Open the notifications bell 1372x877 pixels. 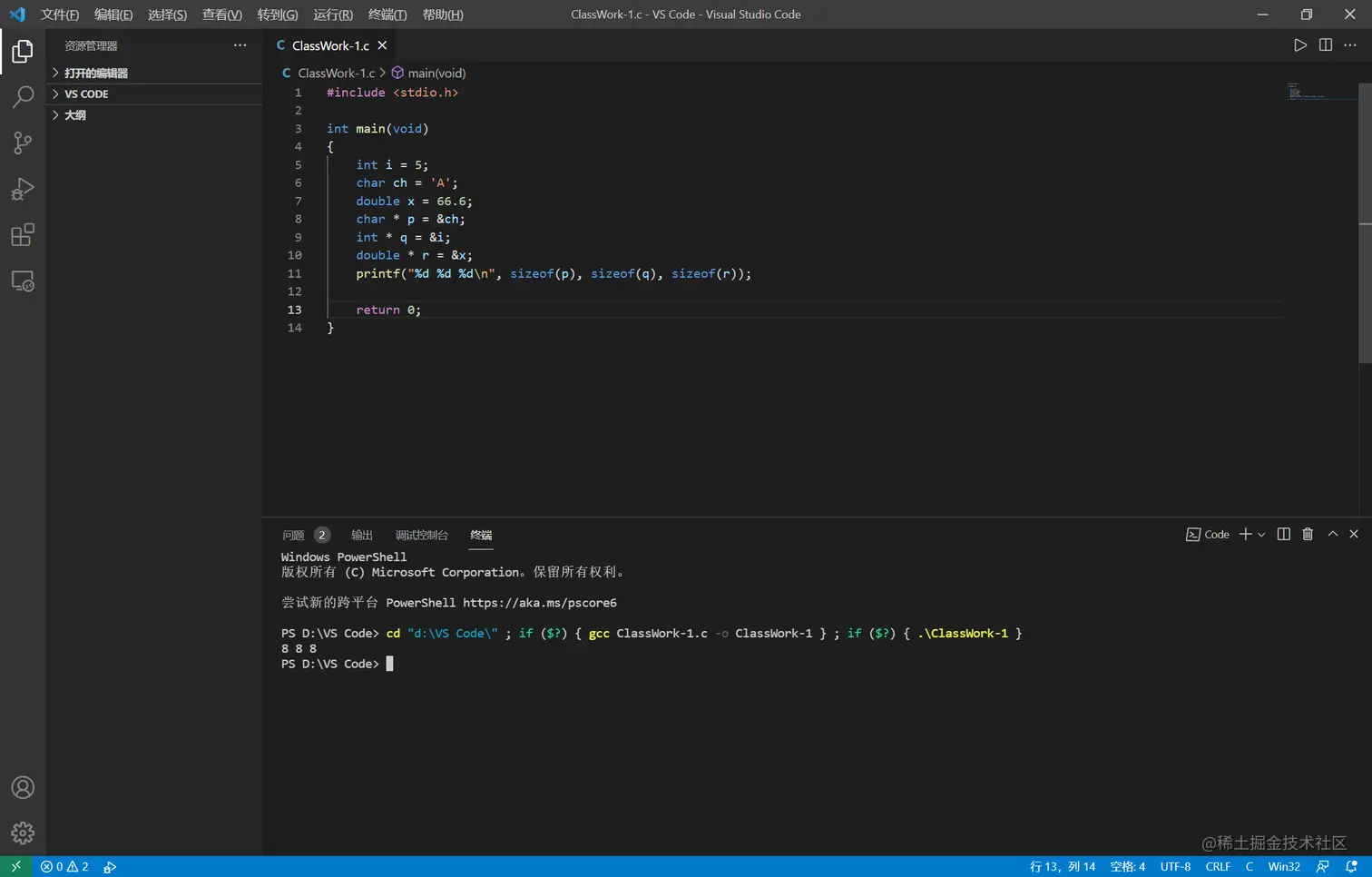click(x=1351, y=866)
